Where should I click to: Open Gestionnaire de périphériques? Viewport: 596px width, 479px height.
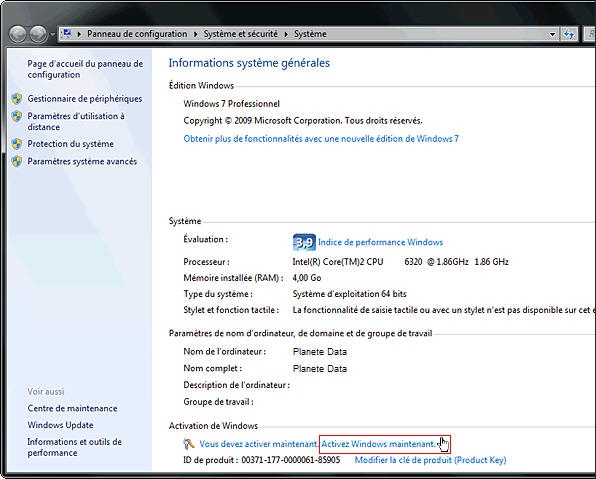coord(85,99)
